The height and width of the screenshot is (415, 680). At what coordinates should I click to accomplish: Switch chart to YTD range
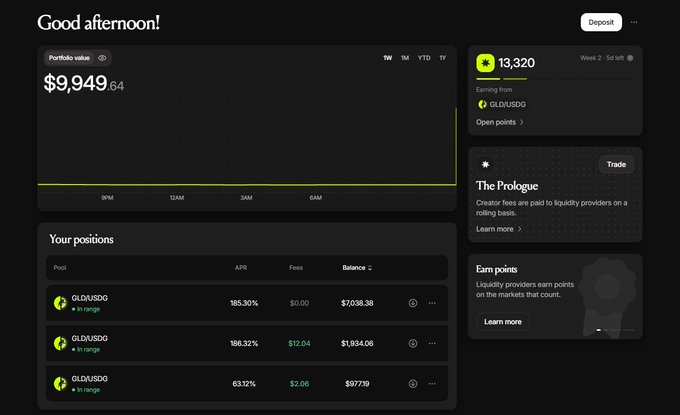424,58
